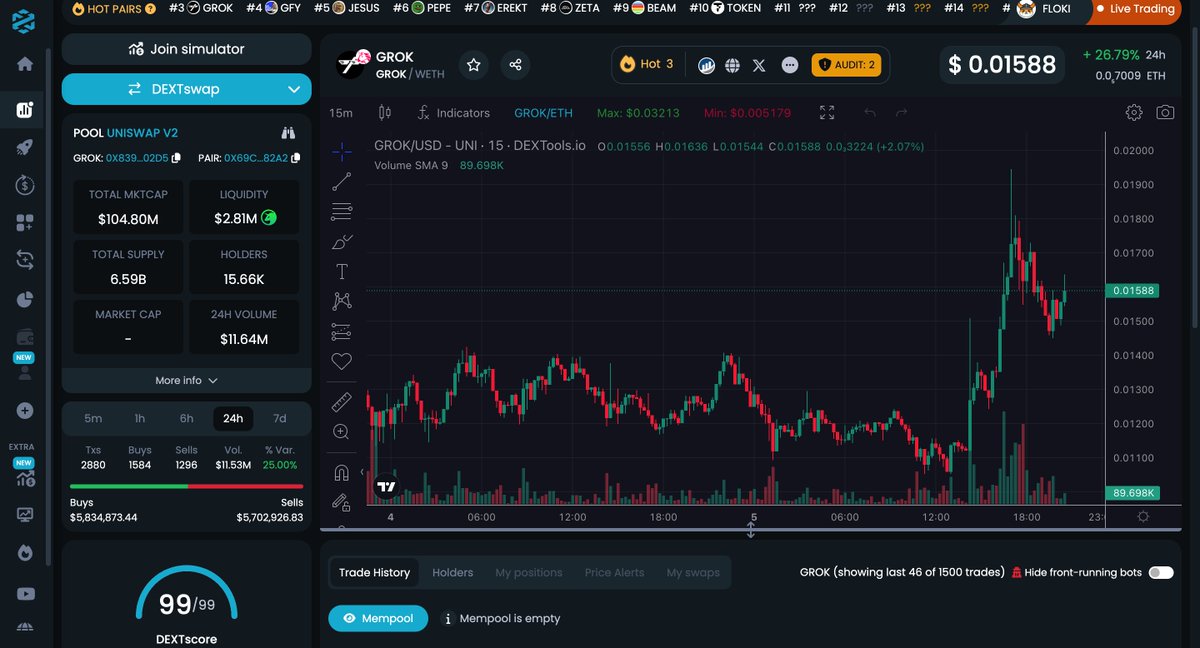Open the pie chart icon in the sidebar
This screenshot has width=1200, height=648.
coord(25,299)
